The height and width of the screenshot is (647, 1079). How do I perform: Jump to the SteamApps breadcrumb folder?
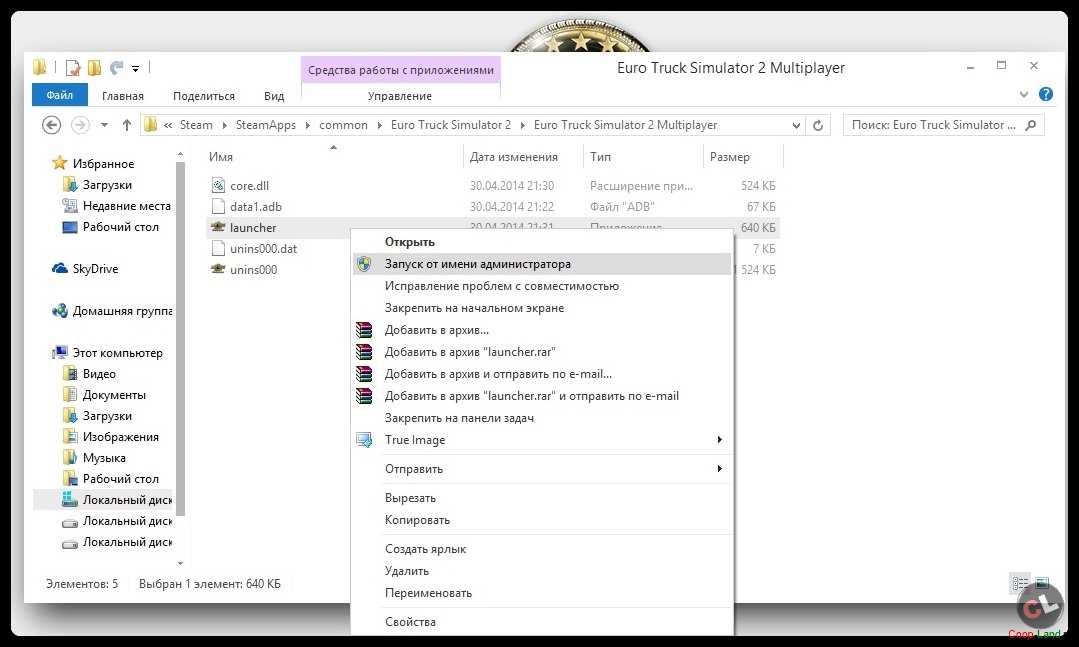266,125
